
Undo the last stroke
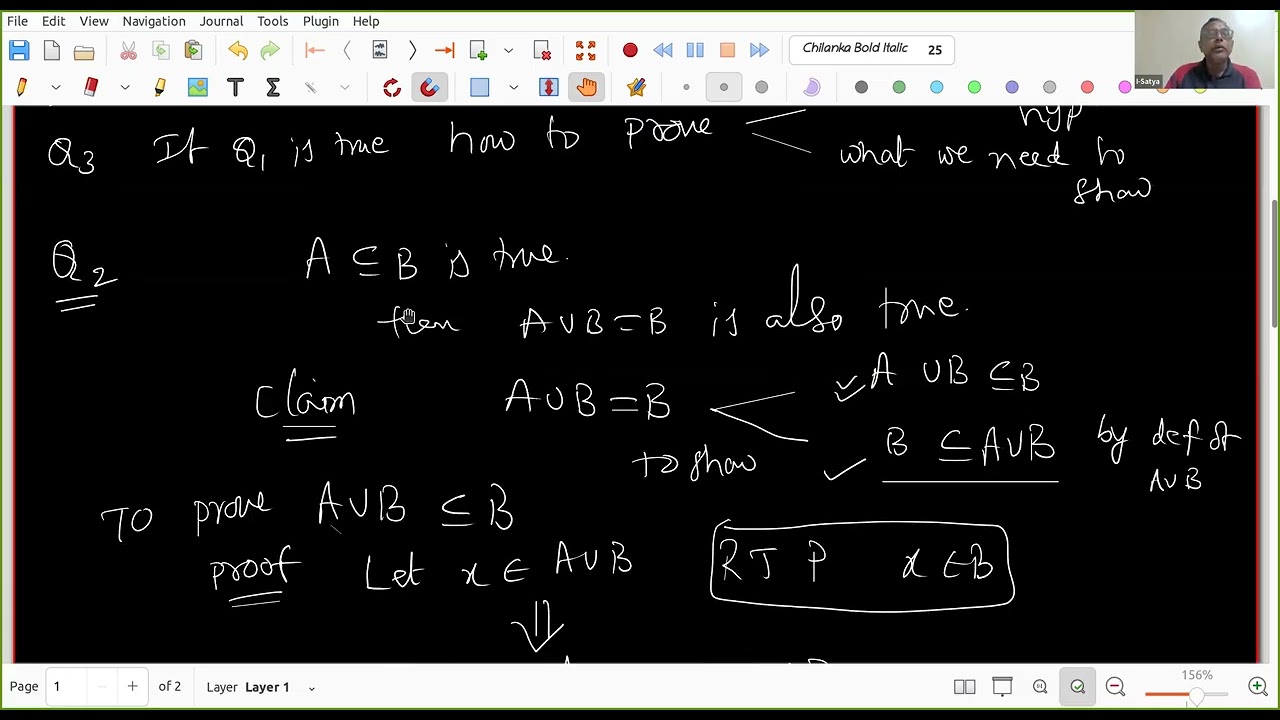238,50
